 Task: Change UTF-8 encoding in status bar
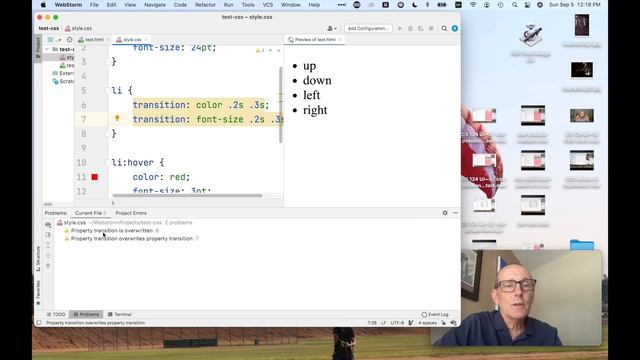(x=397, y=323)
